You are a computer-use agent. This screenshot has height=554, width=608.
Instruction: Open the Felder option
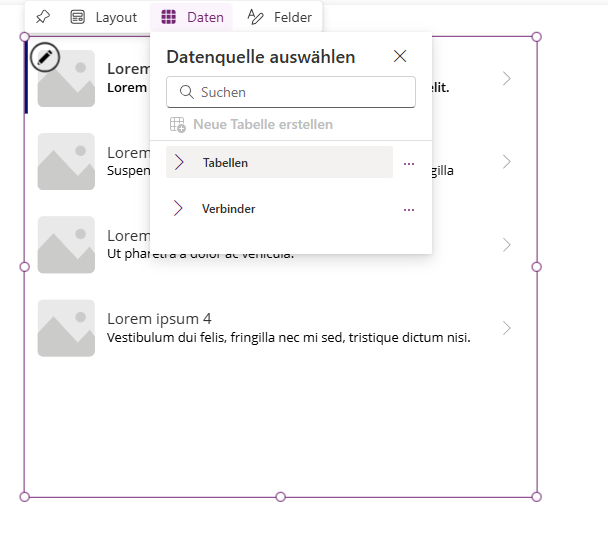tap(280, 17)
